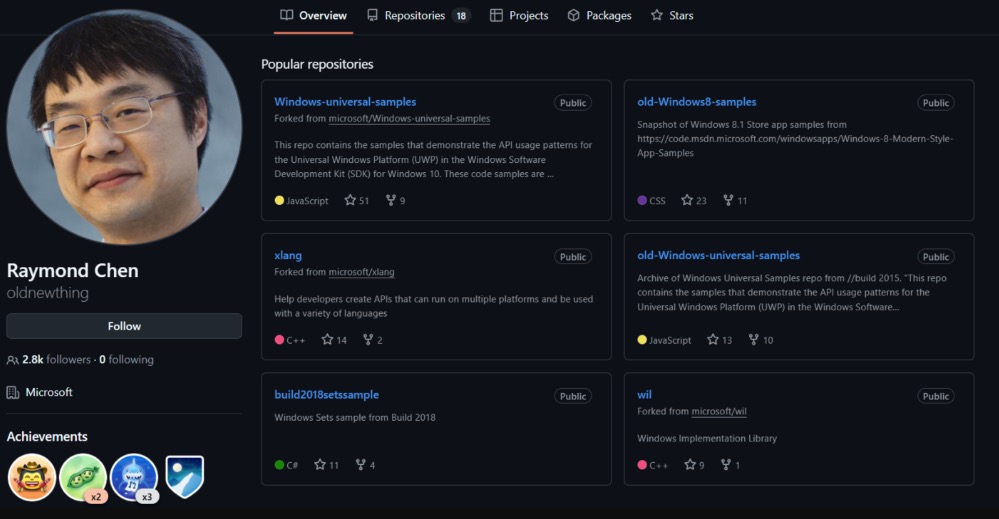The height and width of the screenshot is (519, 999).
Task: Open forks count of build2018setssample repo
Action: 366,465
